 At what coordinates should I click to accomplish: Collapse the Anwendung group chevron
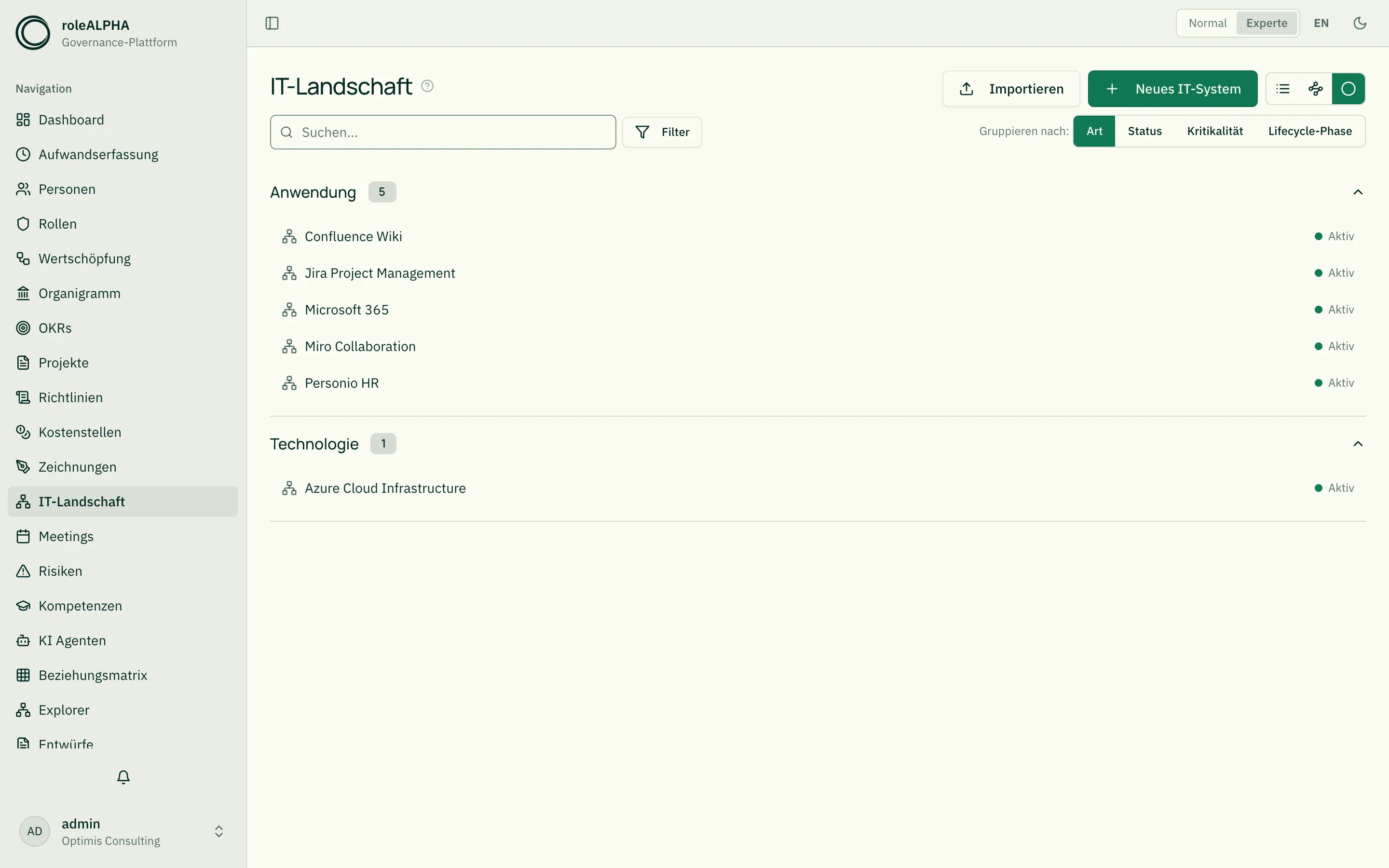[1358, 192]
